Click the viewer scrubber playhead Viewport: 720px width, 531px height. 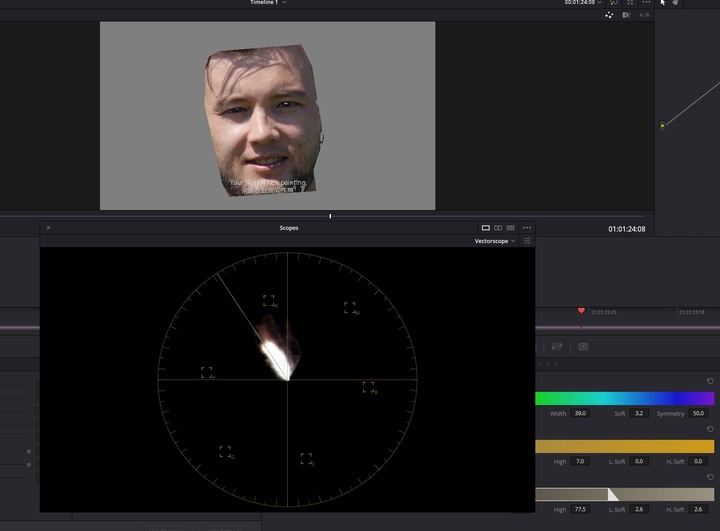click(x=330, y=216)
